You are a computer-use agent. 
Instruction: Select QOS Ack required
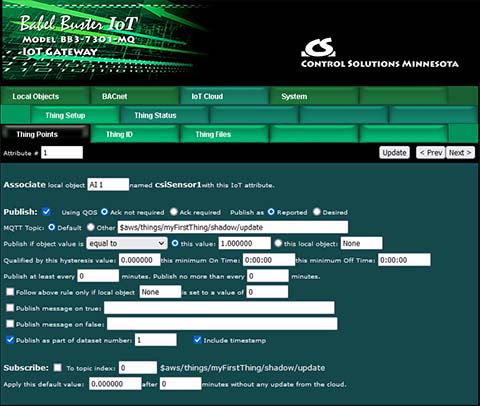click(174, 212)
